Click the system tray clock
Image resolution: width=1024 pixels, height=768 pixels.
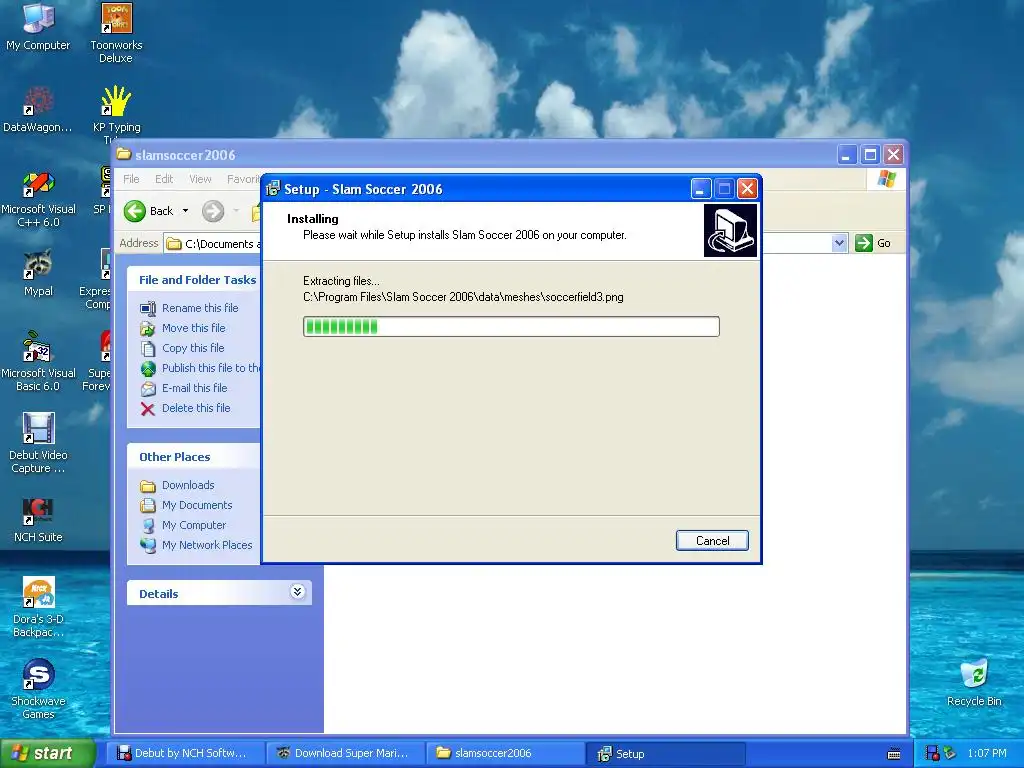tap(987, 754)
